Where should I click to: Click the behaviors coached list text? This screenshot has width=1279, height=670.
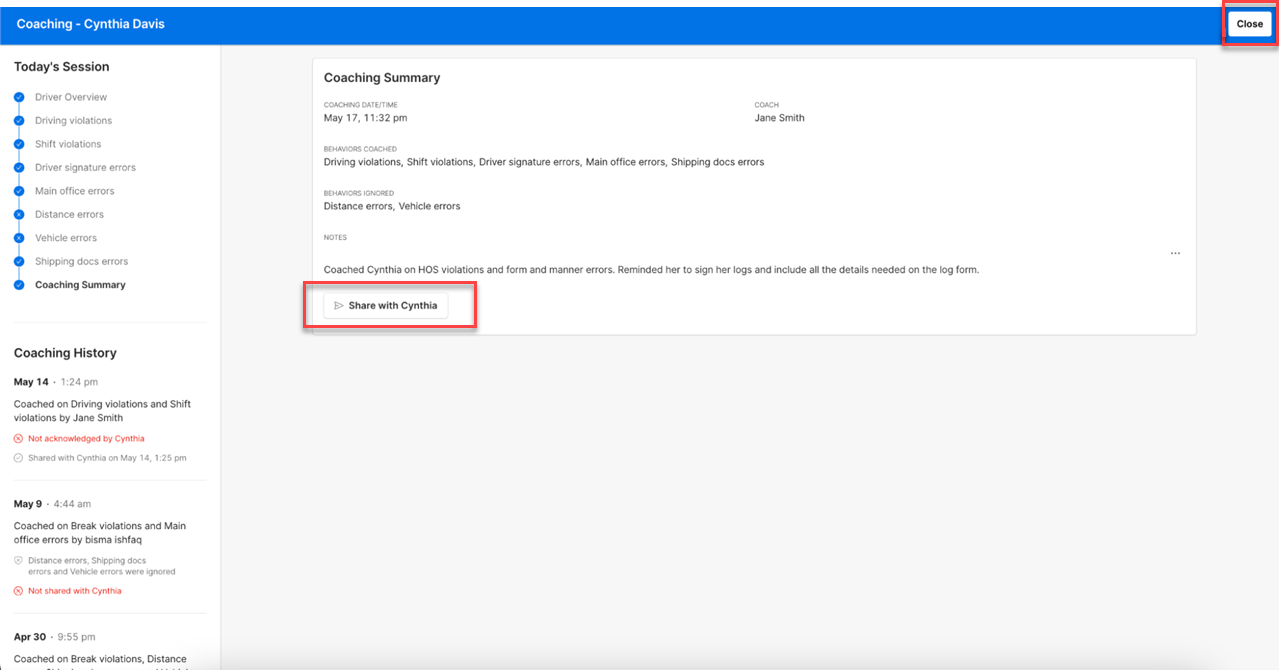pyautogui.click(x=544, y=162)
